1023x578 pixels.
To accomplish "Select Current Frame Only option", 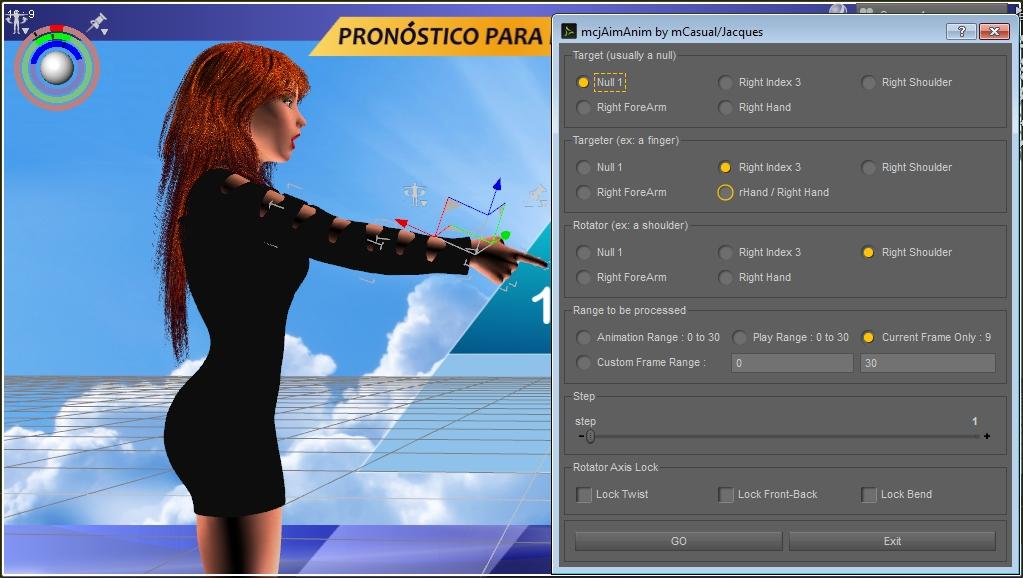I will coord(868,337).
